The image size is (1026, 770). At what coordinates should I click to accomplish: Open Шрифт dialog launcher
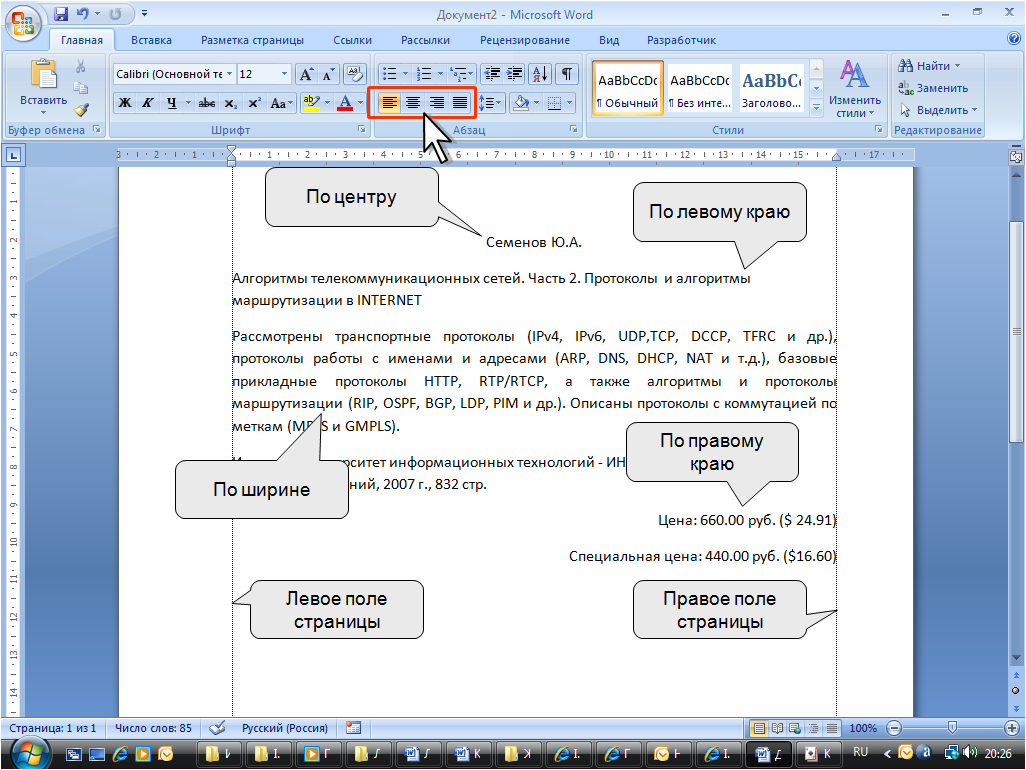pos(361,130)
